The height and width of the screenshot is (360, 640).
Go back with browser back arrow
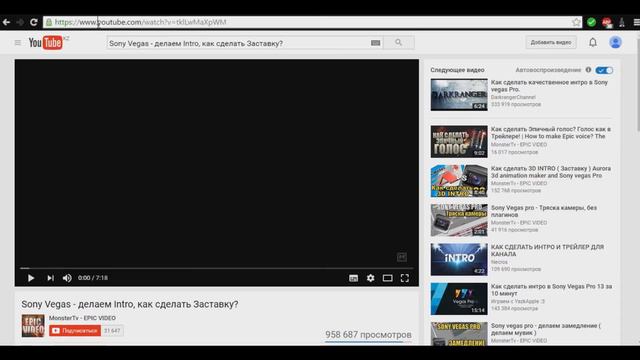pos(6,22)
